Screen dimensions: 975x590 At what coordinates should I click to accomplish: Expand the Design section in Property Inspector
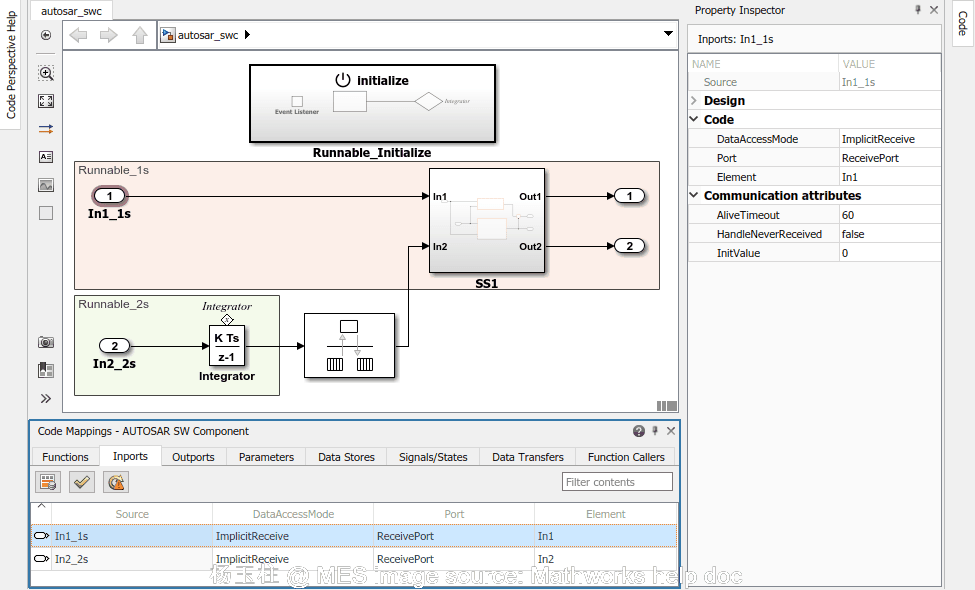tap(692, 100)
